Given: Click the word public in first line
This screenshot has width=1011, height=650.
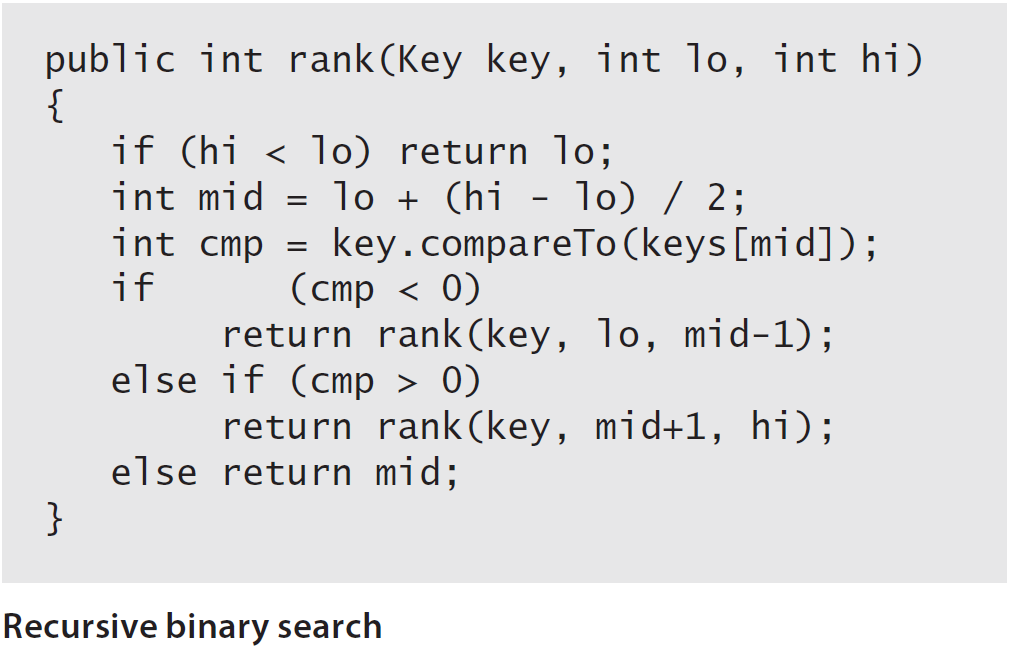Looking at the screenshot, I should 110,62.
